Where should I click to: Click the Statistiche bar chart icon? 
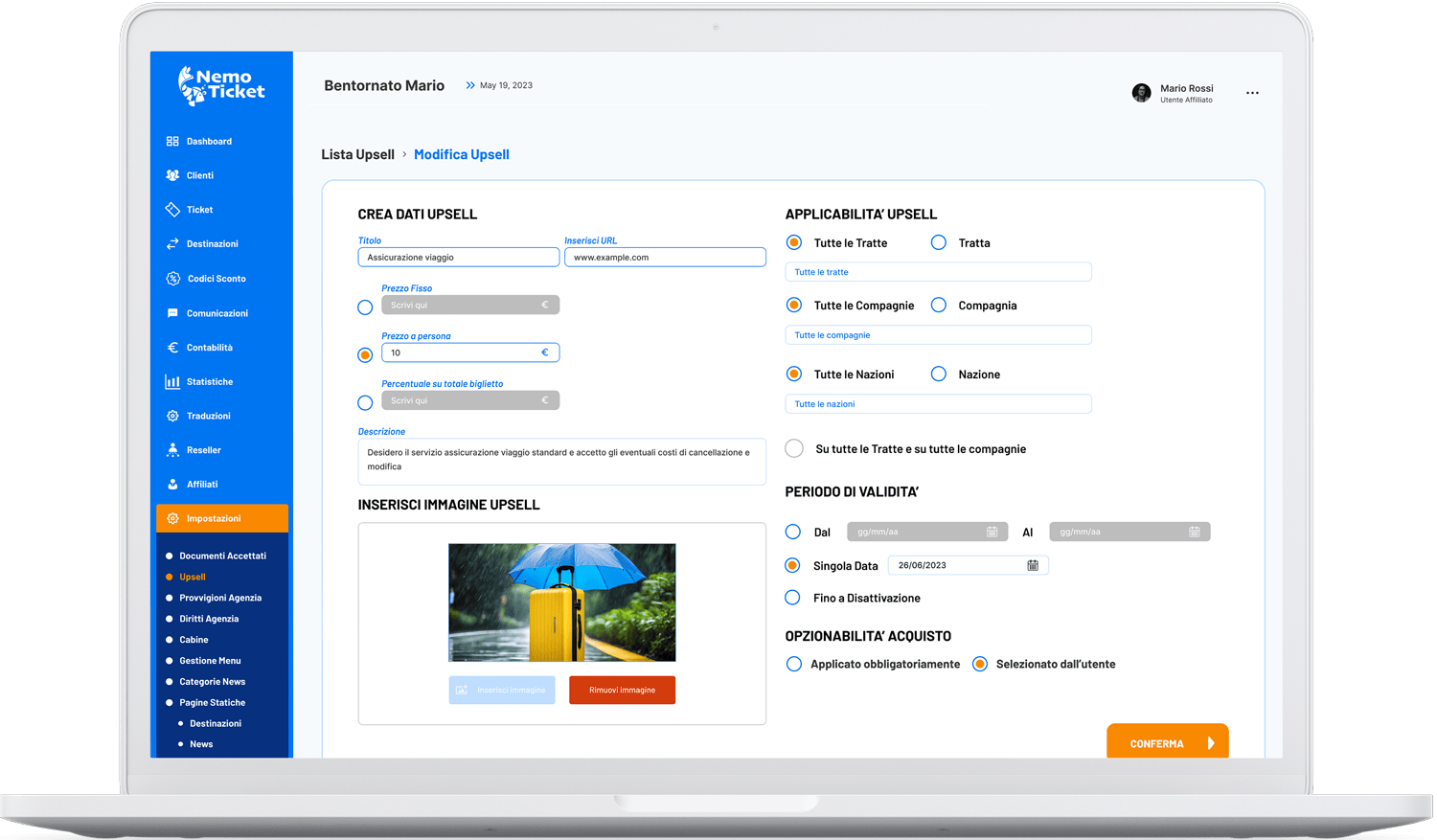pos(172,382)
